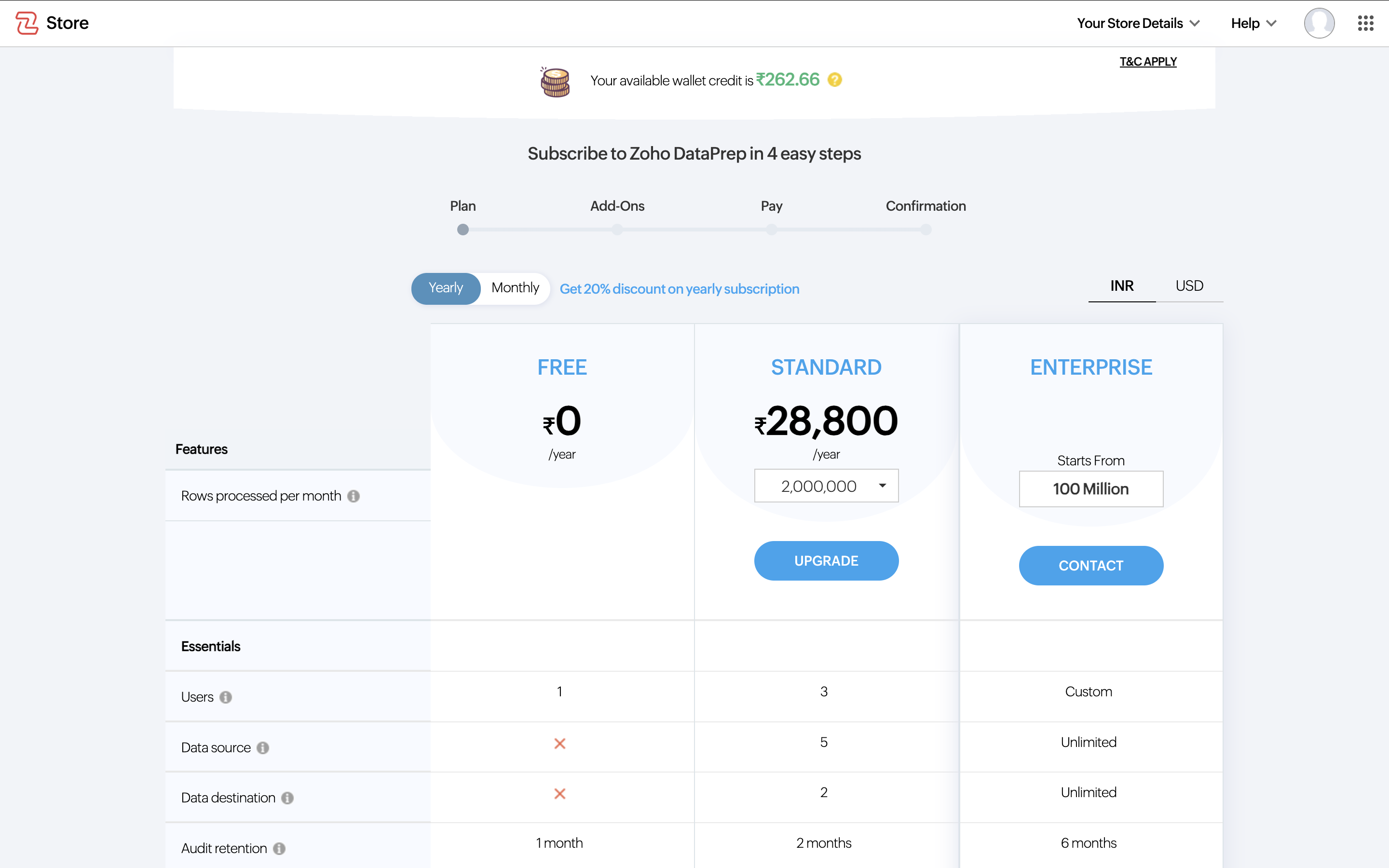Viewport: 1389px width, 868px height.
Task: Click the Zoho Store logo icon
Action: [x=27, y=23]
